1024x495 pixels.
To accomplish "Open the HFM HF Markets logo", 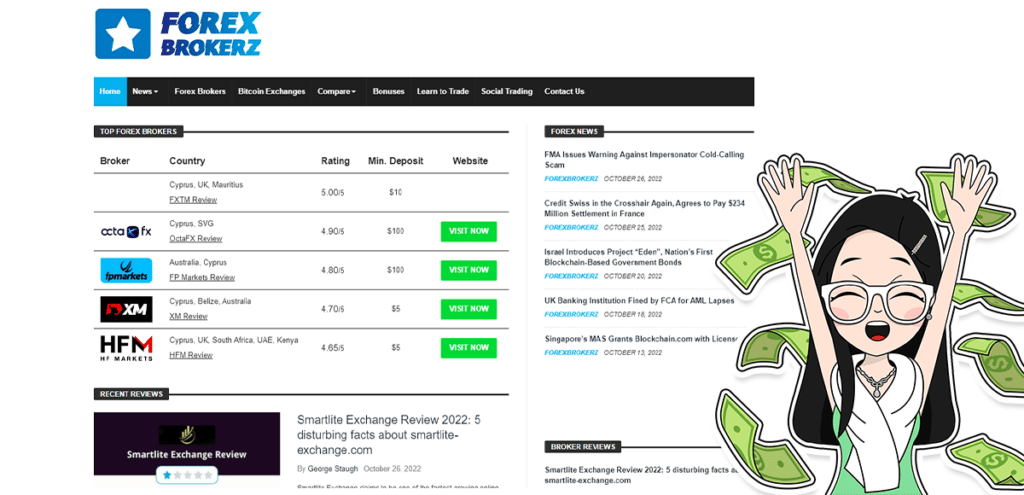I will point(126,348).
